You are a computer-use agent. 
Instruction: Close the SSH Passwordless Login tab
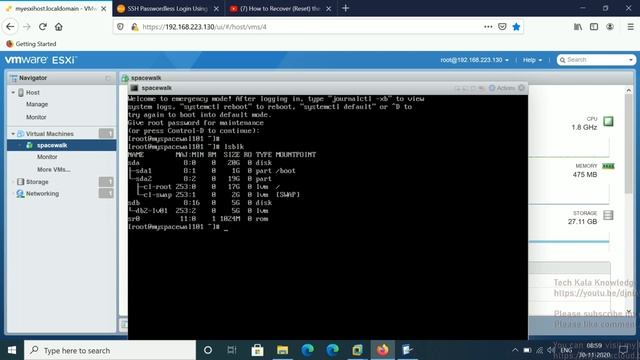(216, 8)
